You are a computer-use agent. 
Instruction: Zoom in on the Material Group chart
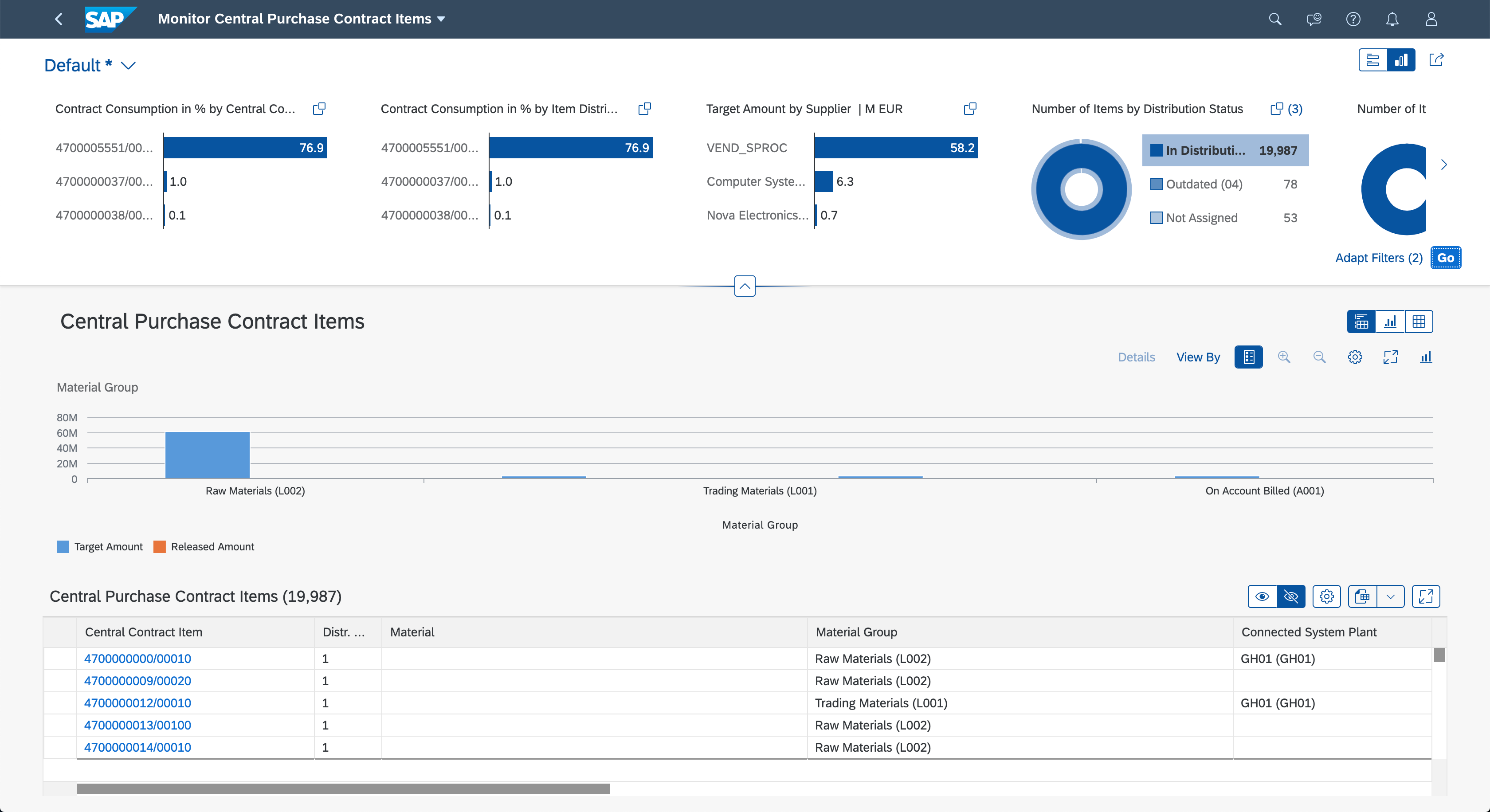[x=1284, y=357]
